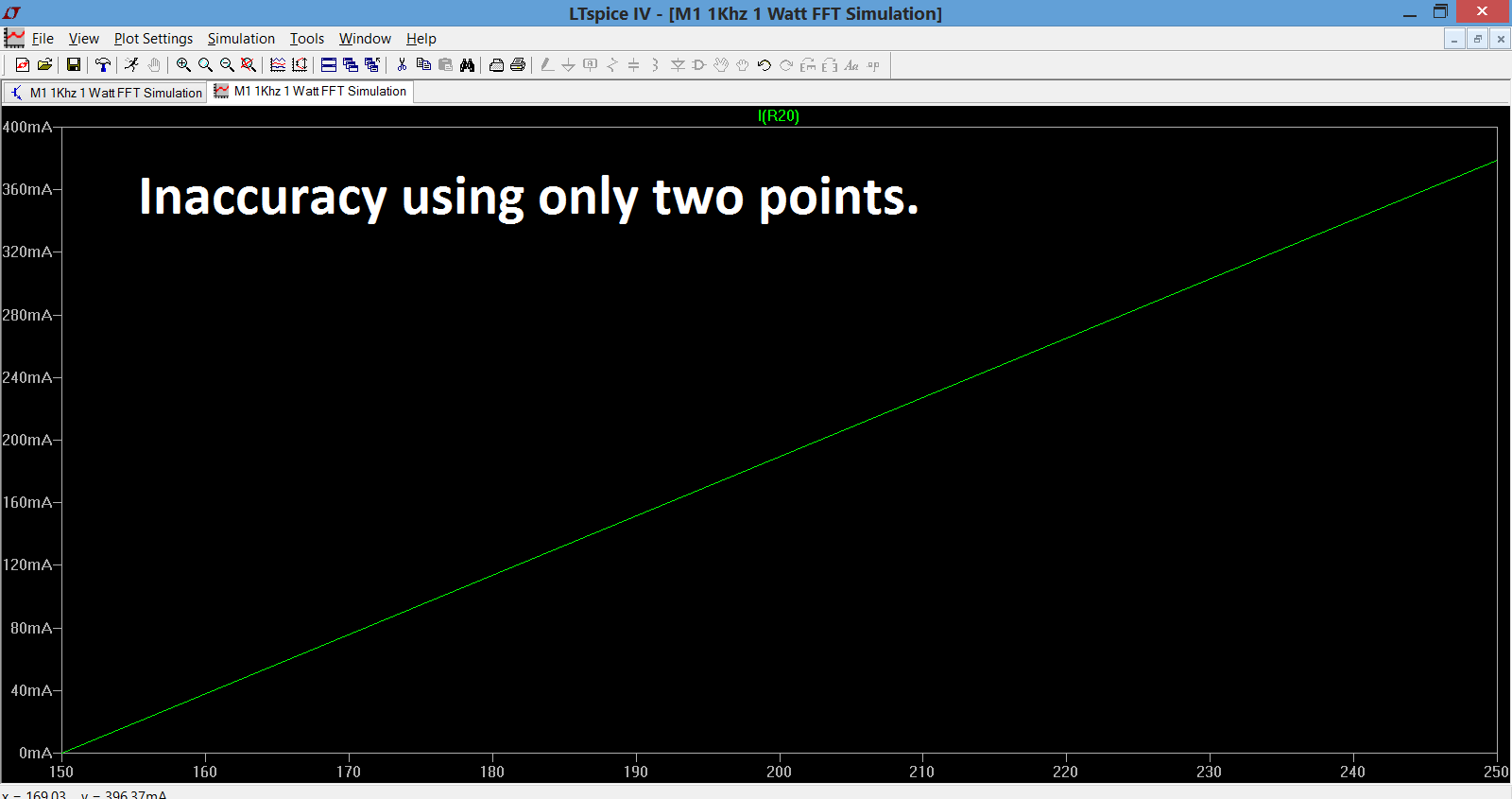
Task: Click the Rotate component icon
Action: pyautogui.click(x=808, y=64)
